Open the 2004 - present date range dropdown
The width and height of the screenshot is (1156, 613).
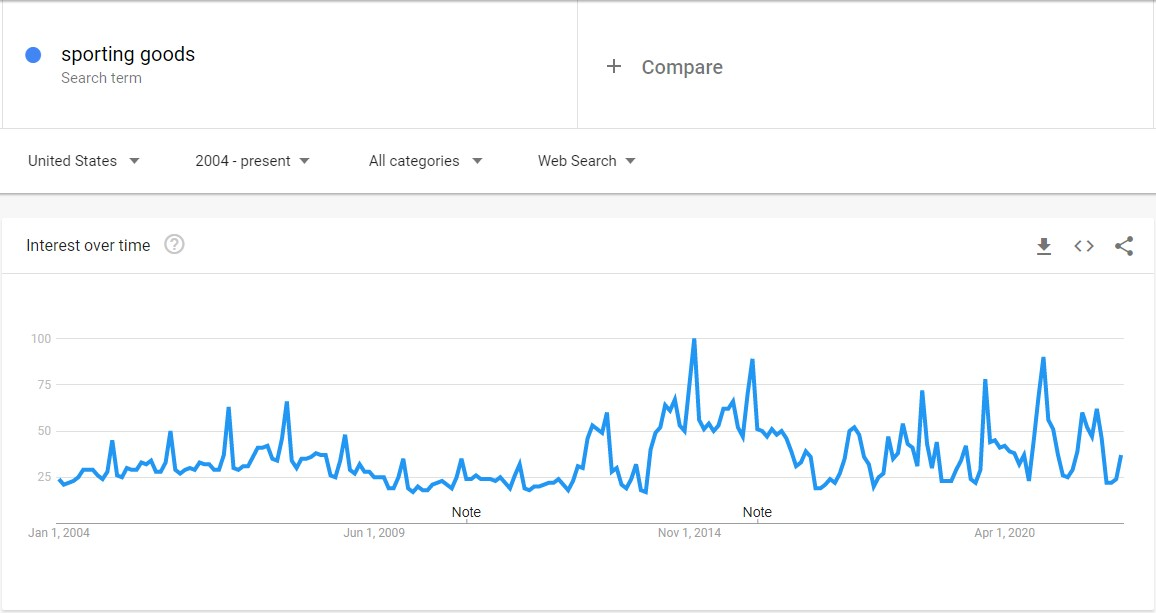pos(252,161)
